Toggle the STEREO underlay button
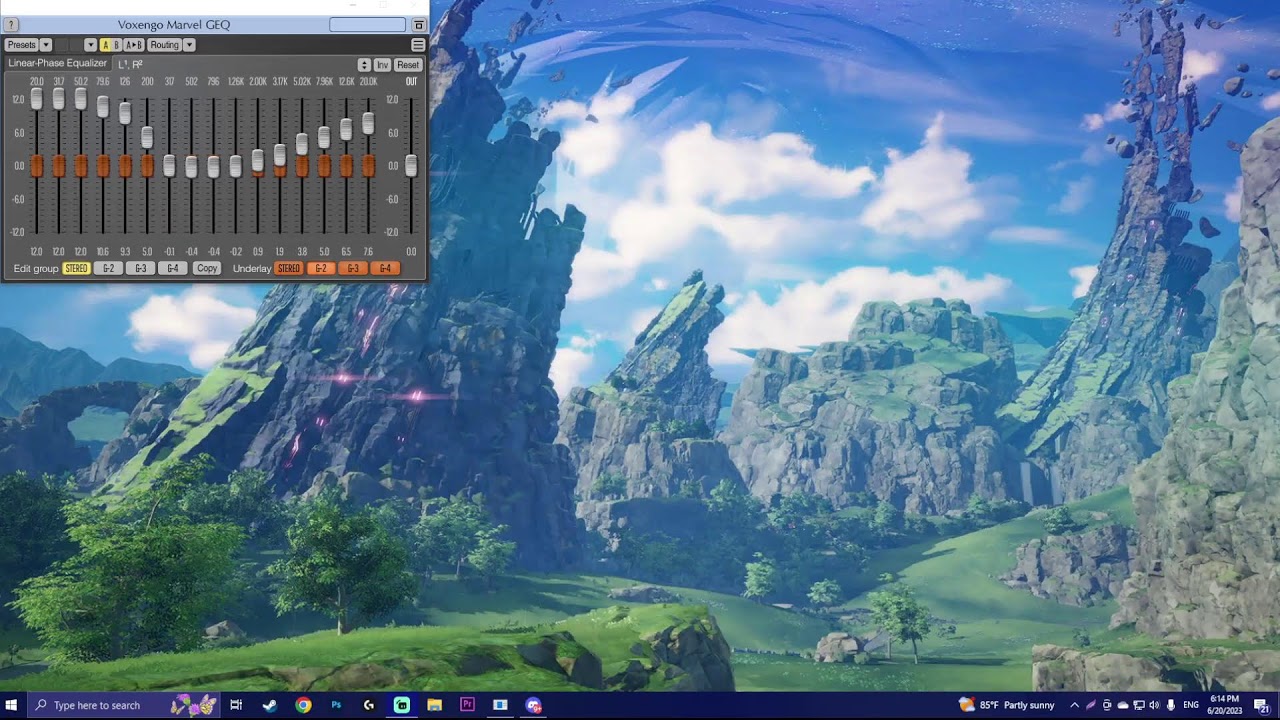The height and width of the screenshot is (720, 1280). (x=289, y=268)
